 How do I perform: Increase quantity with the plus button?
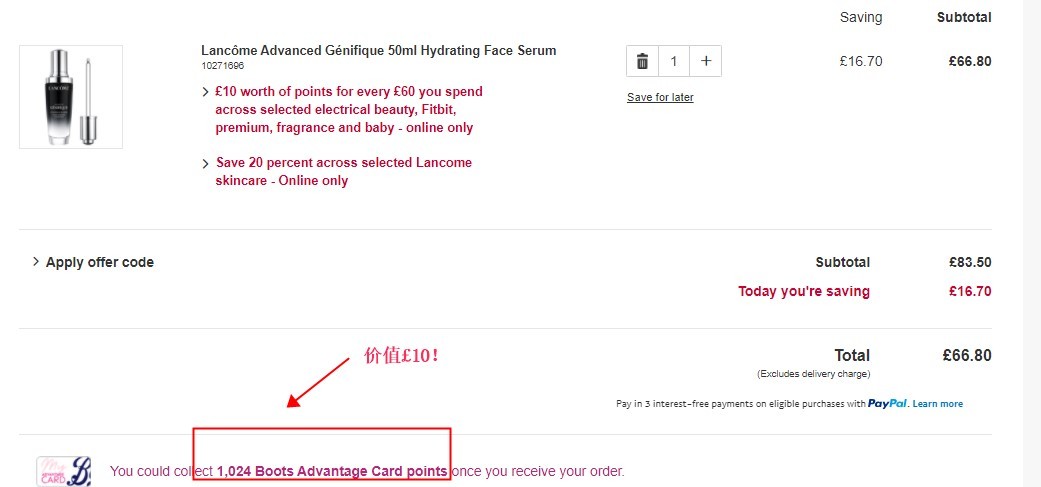click(706, 62)
